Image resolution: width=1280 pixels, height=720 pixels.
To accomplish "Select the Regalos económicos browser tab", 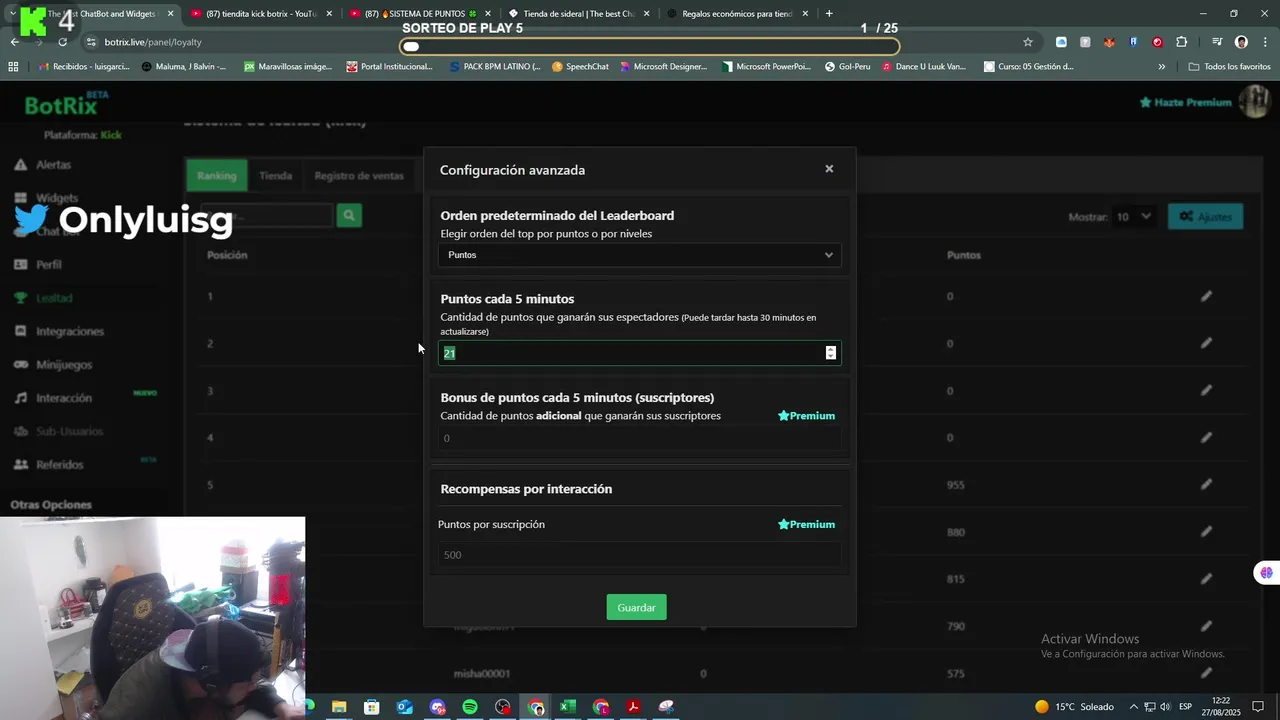I will pos(738,14).
